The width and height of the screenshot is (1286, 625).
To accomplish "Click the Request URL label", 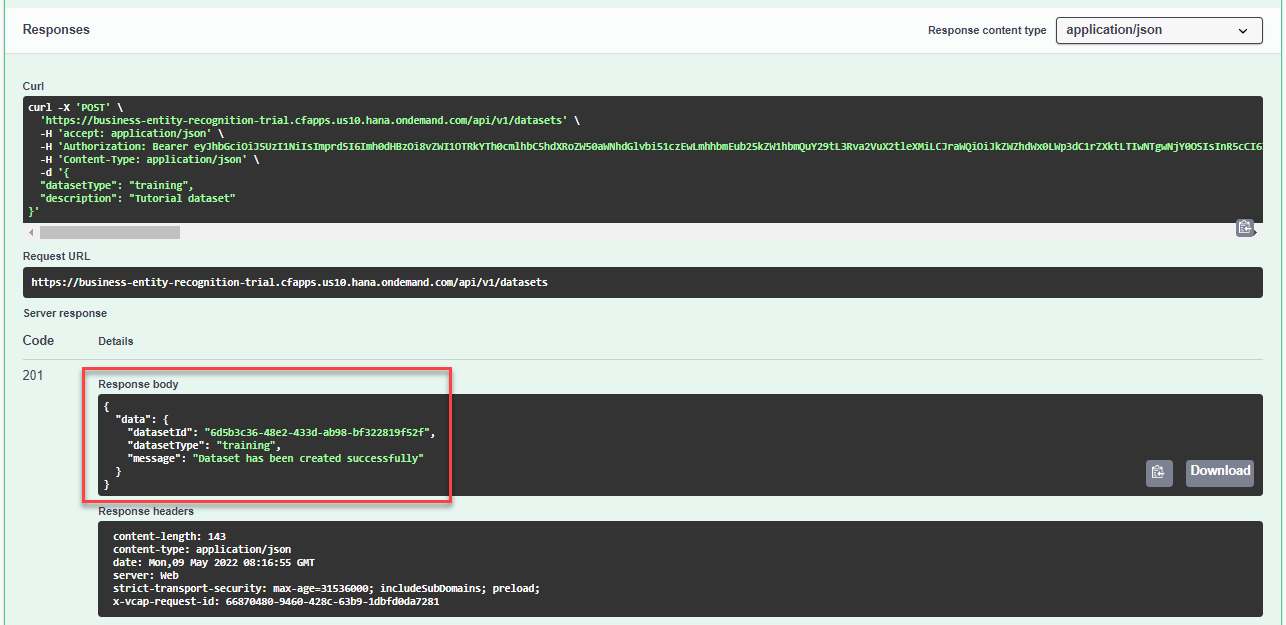I will coord(56,256).
